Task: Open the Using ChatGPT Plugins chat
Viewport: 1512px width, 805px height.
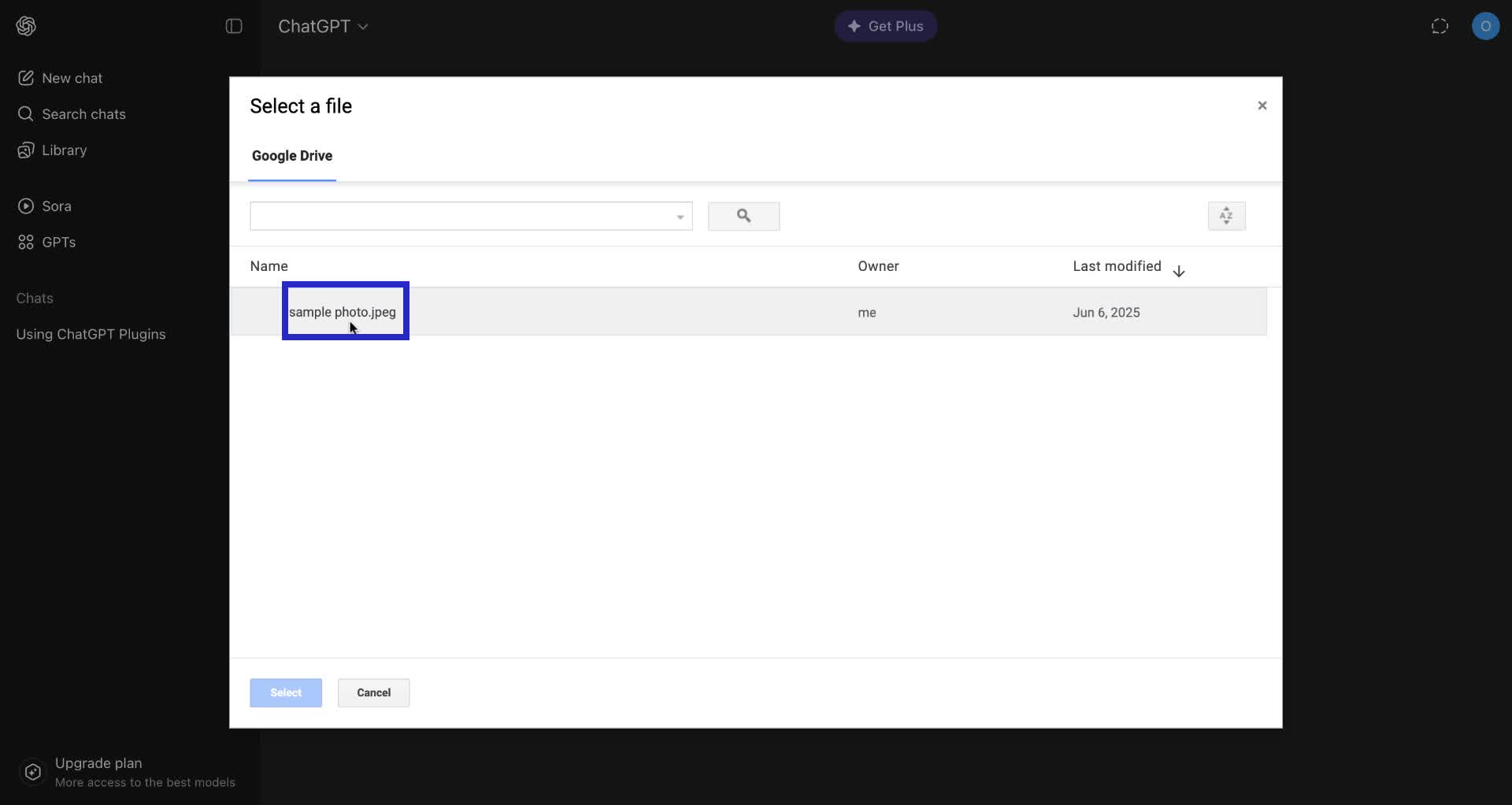Action: tap(91, 335)
